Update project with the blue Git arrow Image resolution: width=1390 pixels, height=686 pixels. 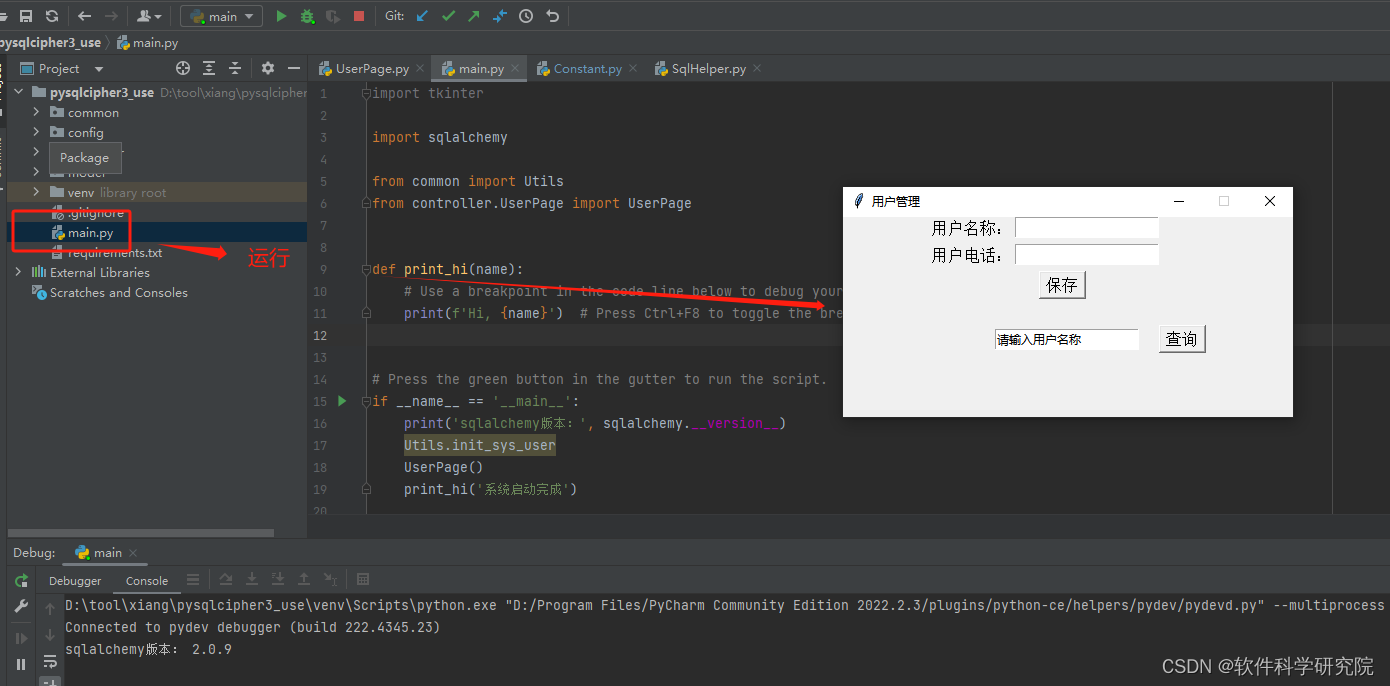(422, 16)
